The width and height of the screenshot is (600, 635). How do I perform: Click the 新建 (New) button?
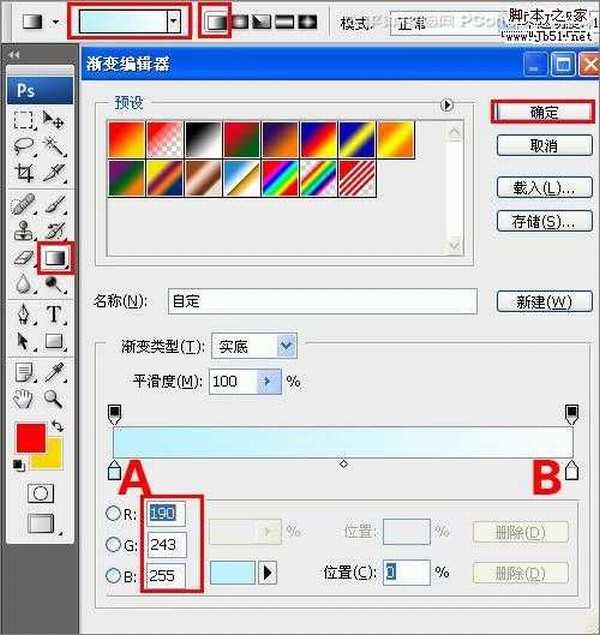coord(537,301)
